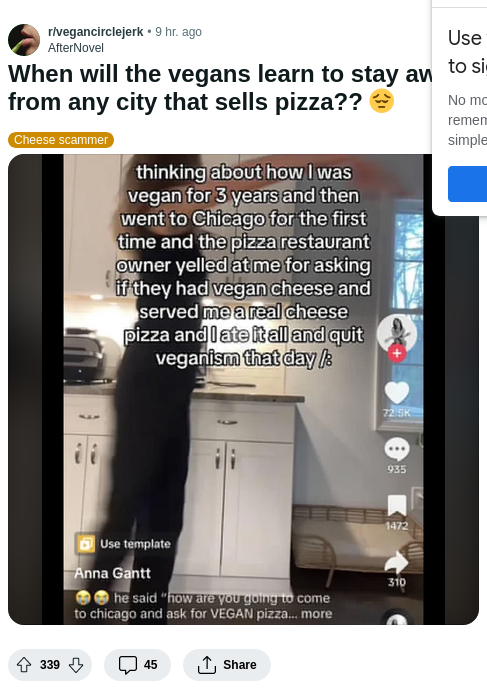
Task: Upvote the post with the up arrow
Action: point(24,665)
